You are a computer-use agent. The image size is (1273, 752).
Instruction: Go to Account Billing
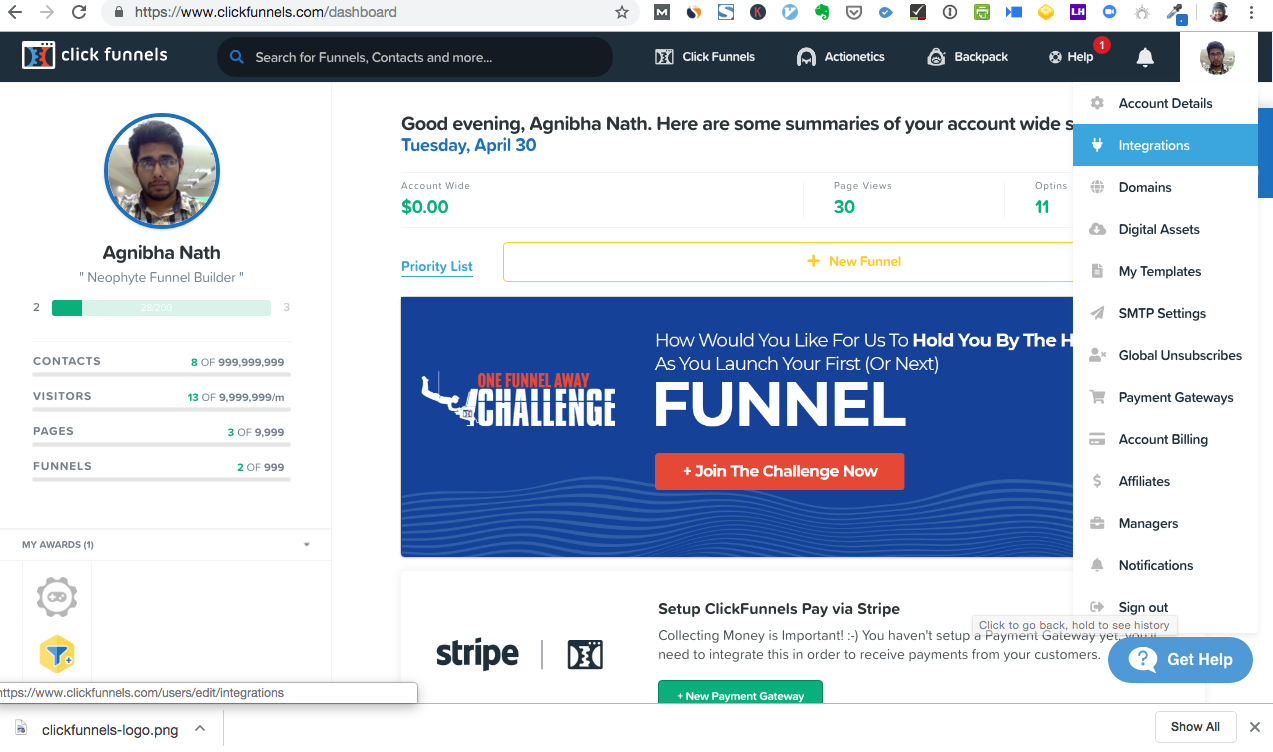tap(1165, 439)
